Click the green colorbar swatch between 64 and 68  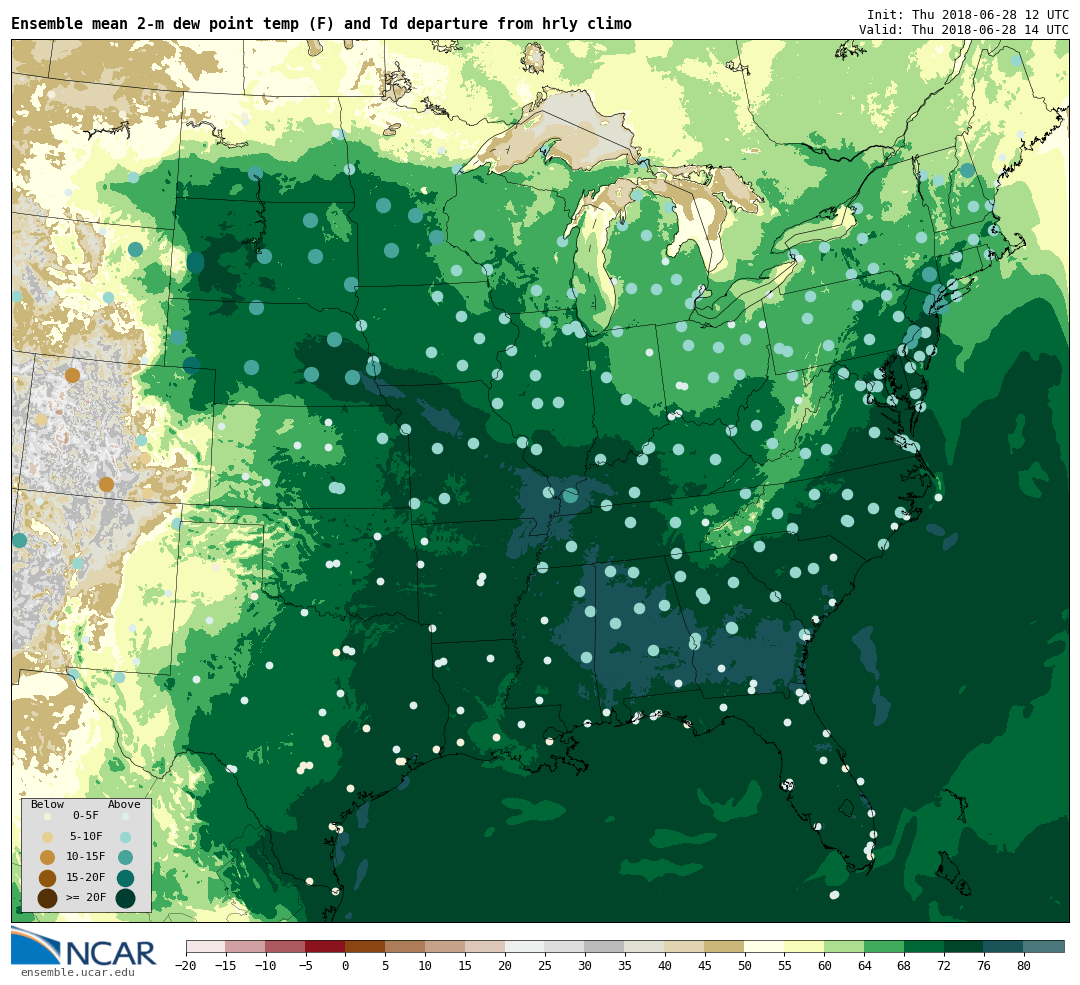[x=884, y=946]
